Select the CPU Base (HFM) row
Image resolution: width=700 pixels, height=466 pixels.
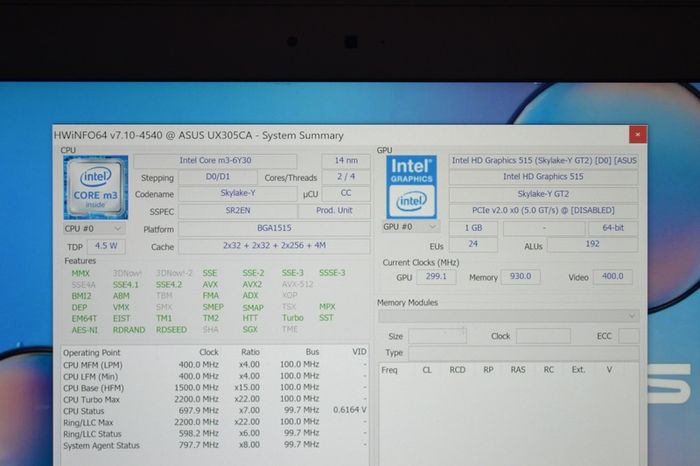point(215,387)
